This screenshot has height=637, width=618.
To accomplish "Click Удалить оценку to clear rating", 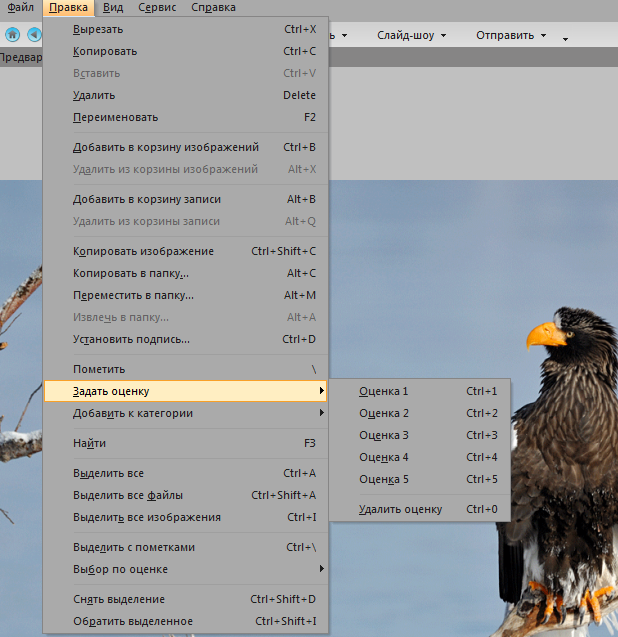I will tap(400, 509).
